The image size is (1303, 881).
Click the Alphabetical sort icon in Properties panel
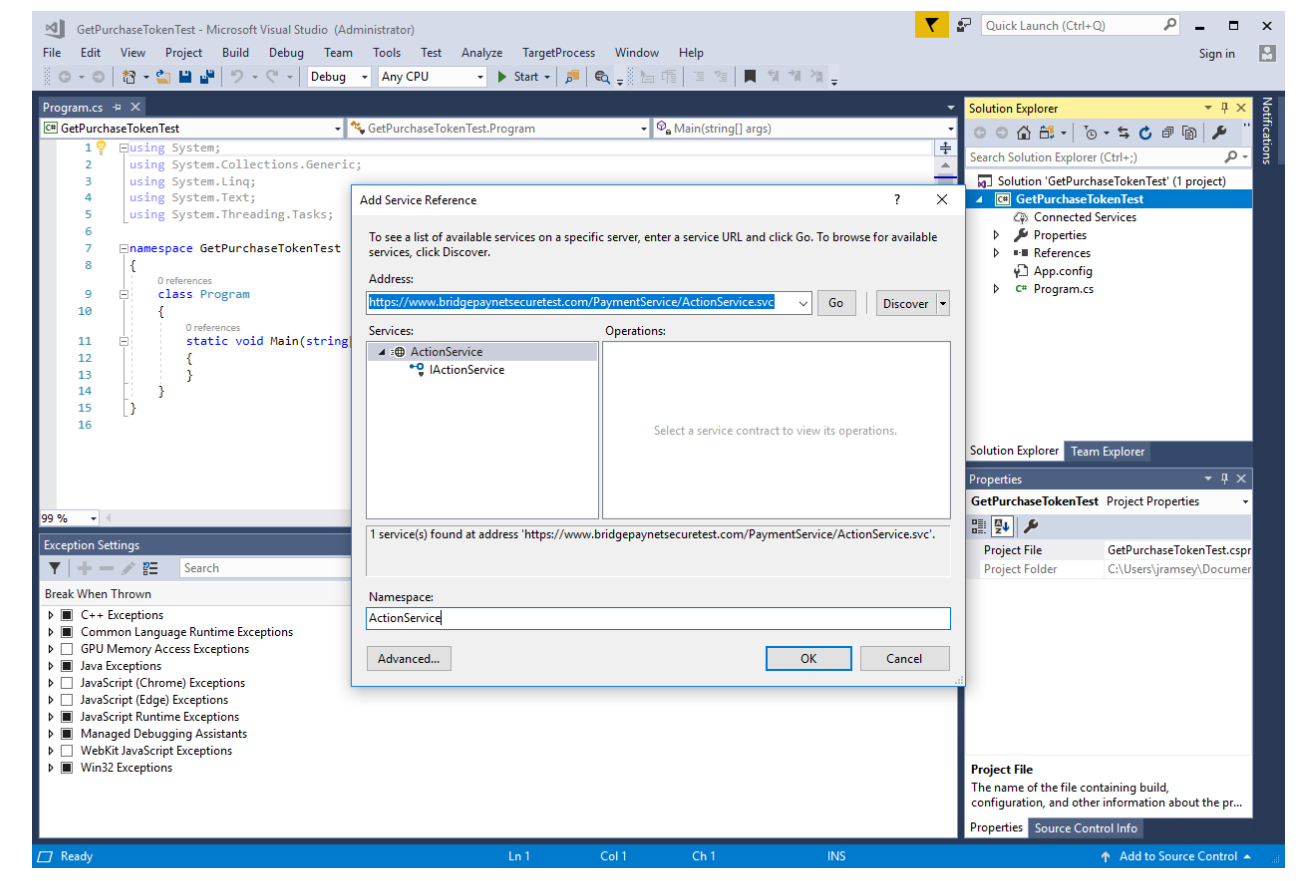(x=1001, y=526)
